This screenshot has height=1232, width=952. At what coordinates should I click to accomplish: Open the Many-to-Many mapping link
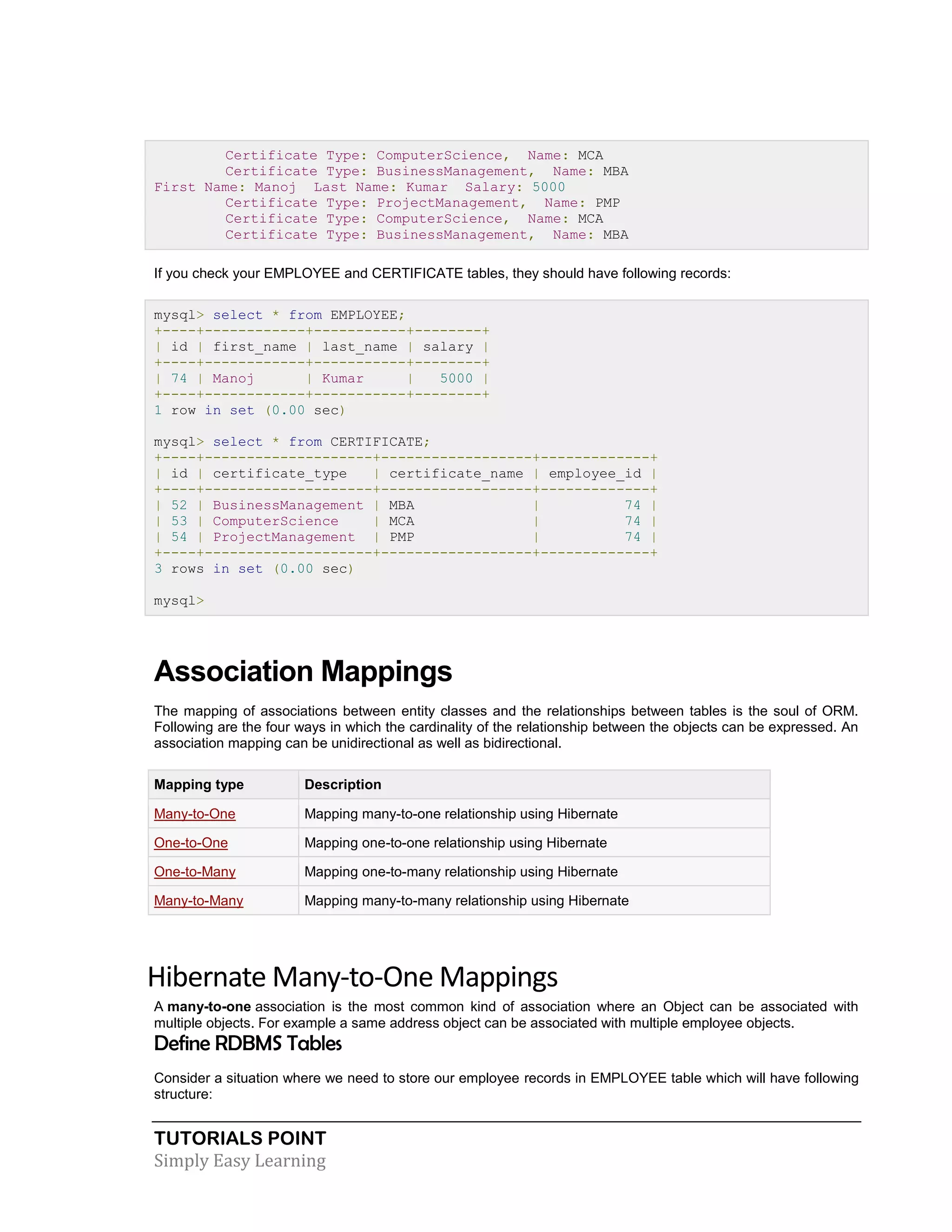(198, 901)
